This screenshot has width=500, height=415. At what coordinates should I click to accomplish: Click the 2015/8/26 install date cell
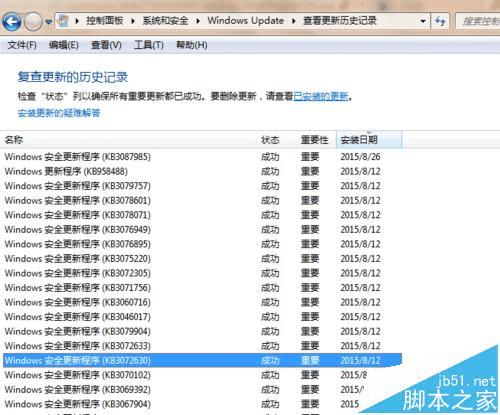360,157
